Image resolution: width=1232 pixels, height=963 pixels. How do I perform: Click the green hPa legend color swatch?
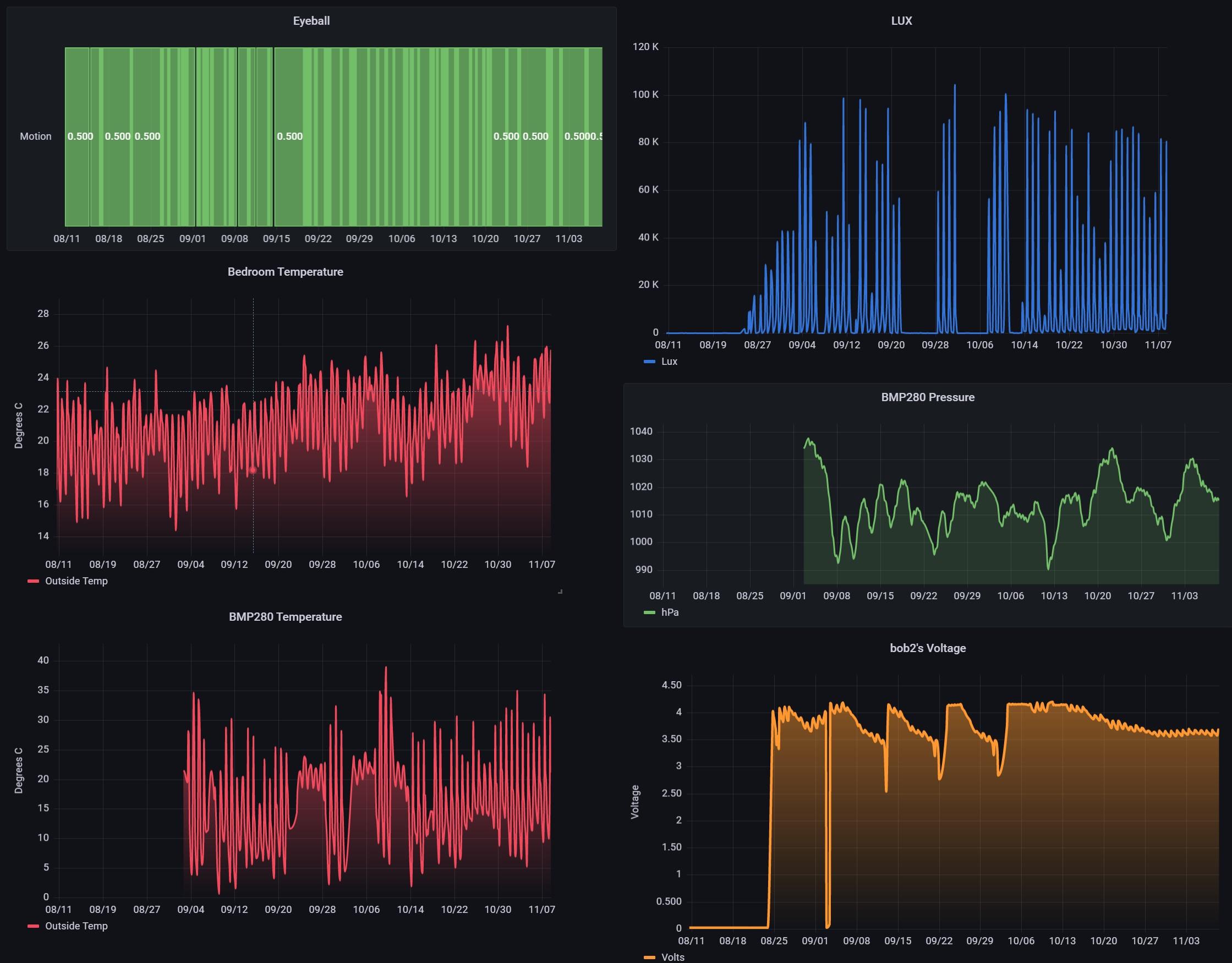coord(649,612)
